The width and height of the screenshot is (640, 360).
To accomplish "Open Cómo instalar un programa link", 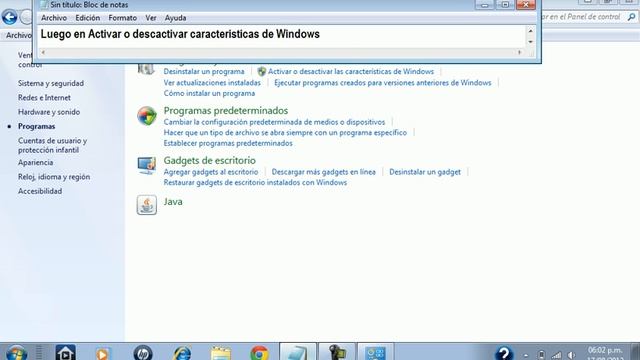I will pos(209,93).
